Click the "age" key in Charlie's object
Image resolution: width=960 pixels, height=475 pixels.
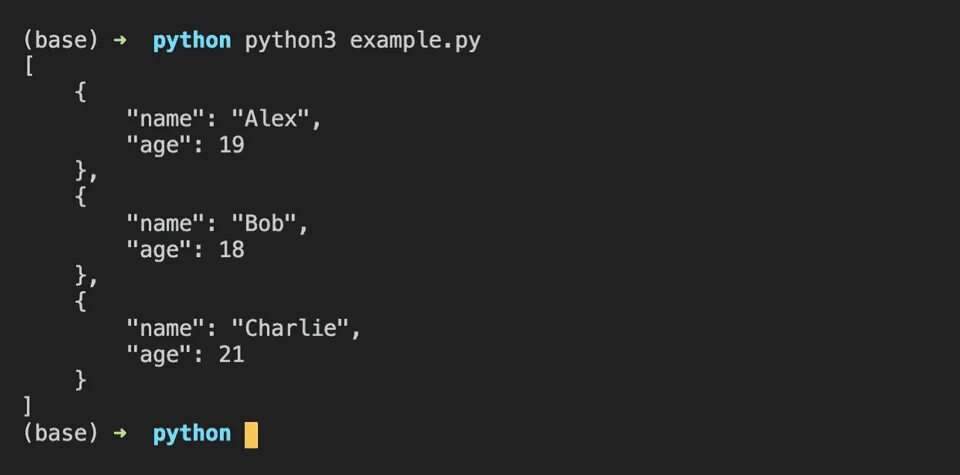159,355
